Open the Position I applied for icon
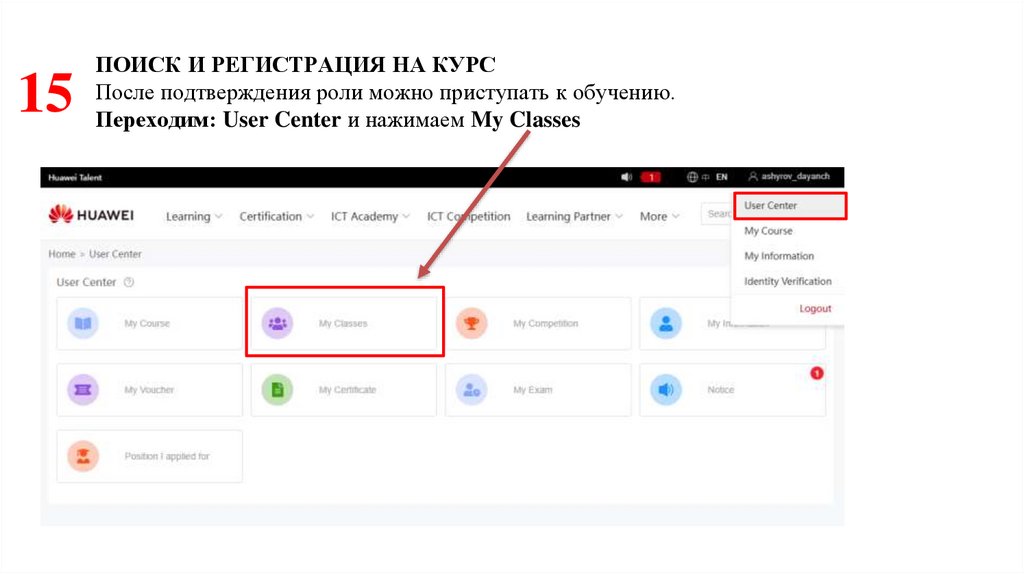The width and height of the screenshot is (1024, 574). pos(83,456)
